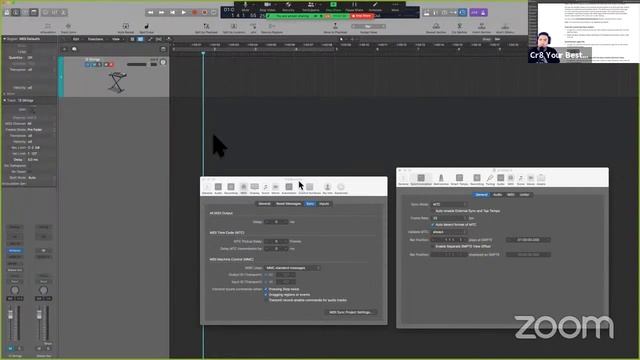Click MIDI Sync Project Settings button

click(351, 312)
